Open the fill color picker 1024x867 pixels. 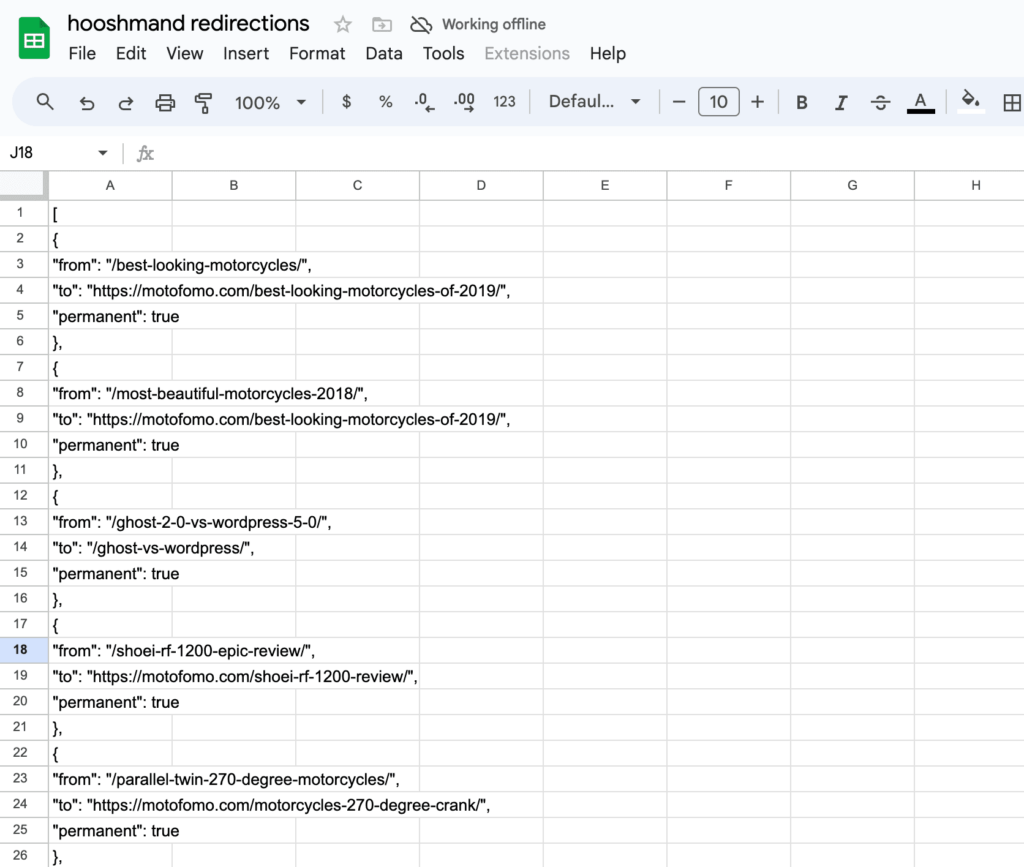(x=970, y=102)
